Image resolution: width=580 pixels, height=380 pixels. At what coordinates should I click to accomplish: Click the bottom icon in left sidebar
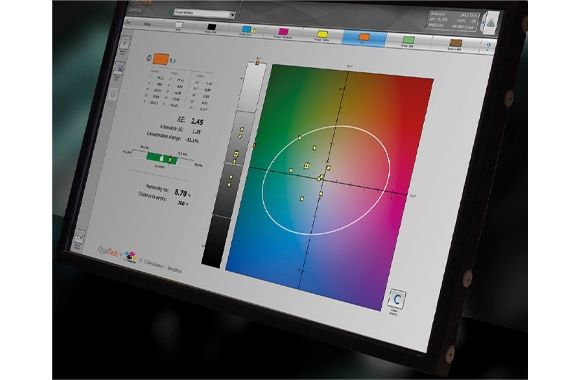(x=79, y=236)
